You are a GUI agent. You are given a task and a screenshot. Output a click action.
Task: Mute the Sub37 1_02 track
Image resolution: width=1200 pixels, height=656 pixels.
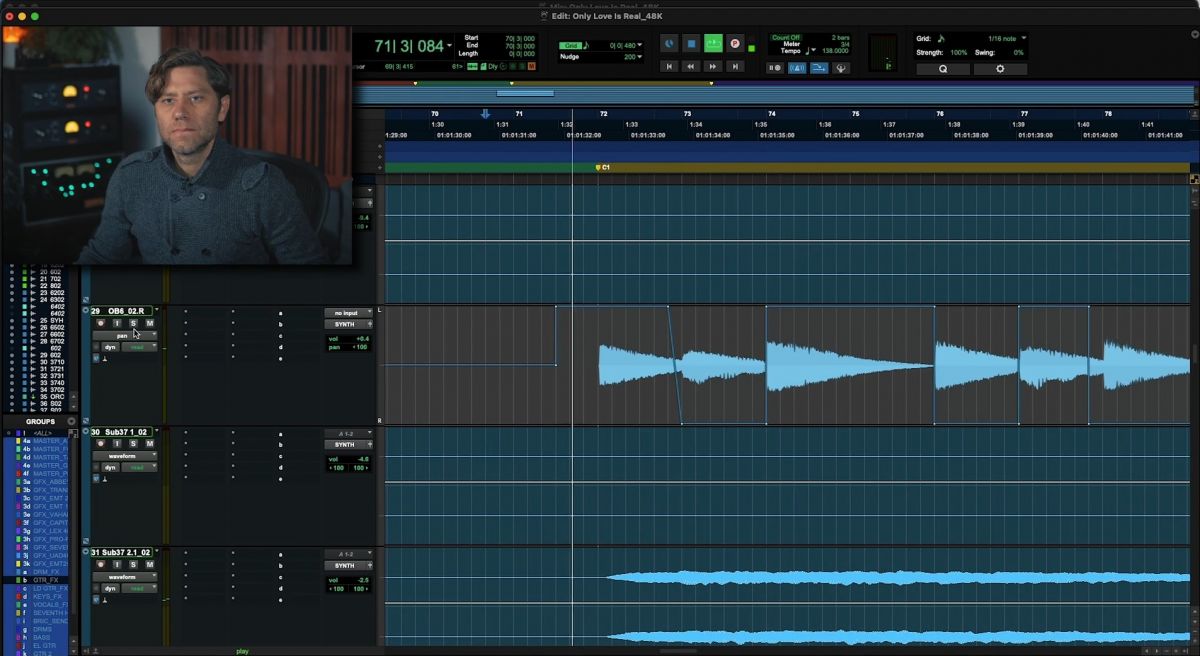pos(149,443)
